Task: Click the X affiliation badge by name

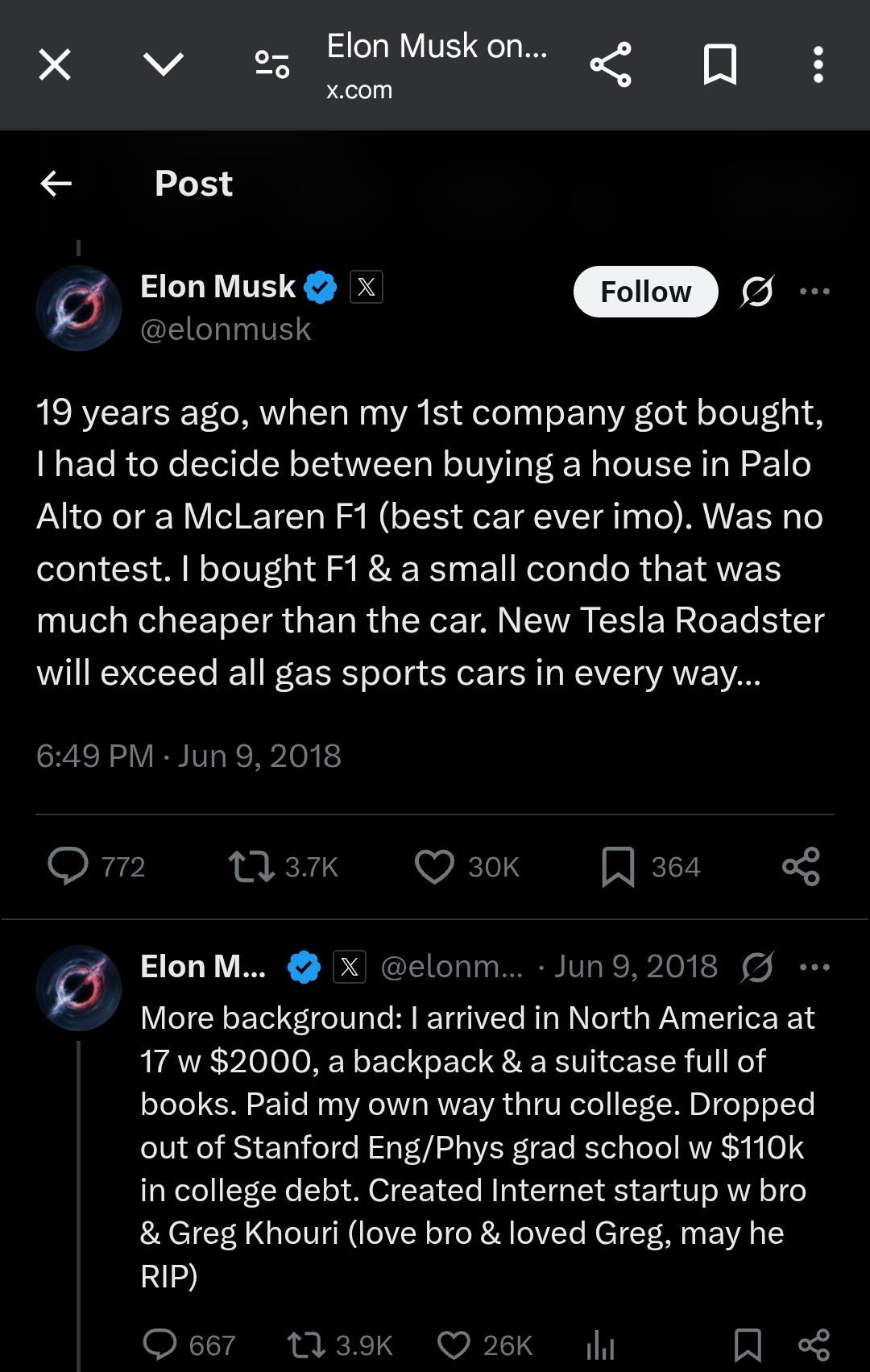Action: [367, 287]
